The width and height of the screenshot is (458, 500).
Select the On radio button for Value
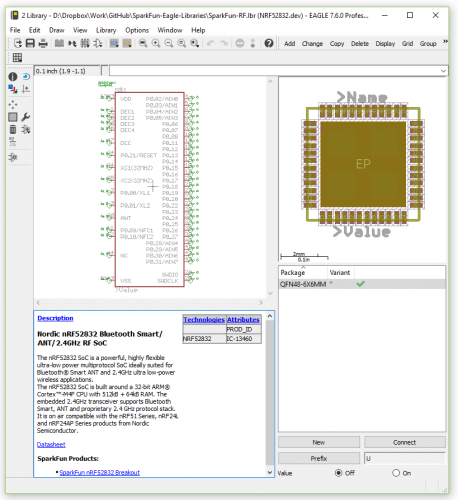396,473
